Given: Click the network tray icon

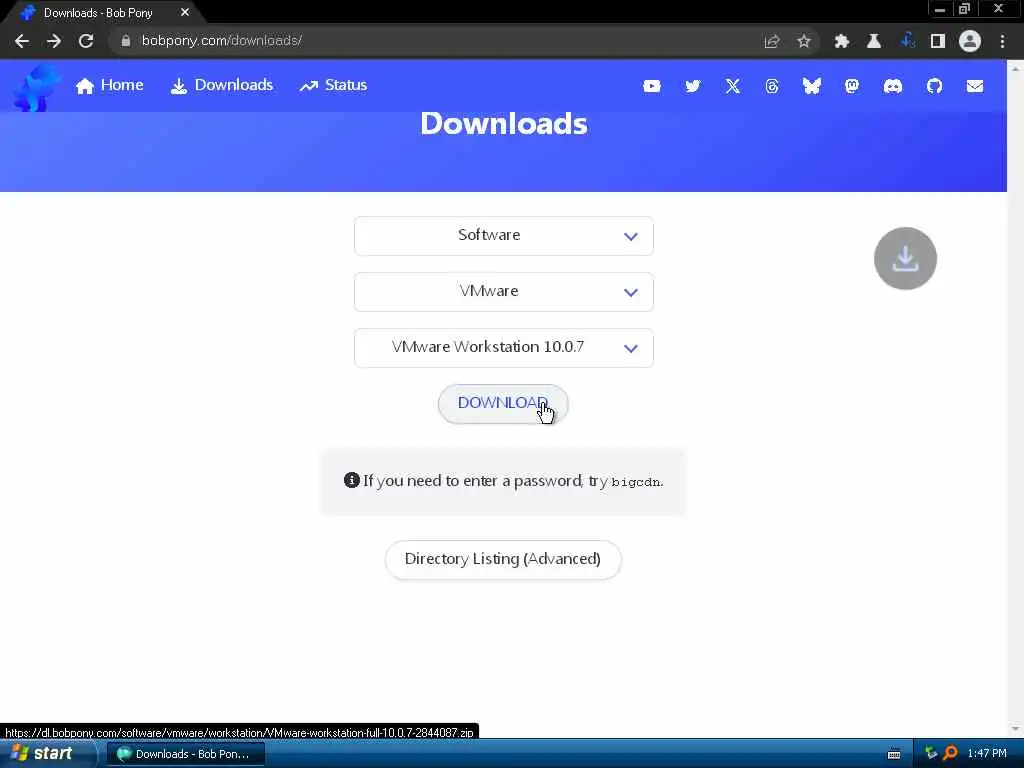Looking at the screenshot, I should click(931, 754).
